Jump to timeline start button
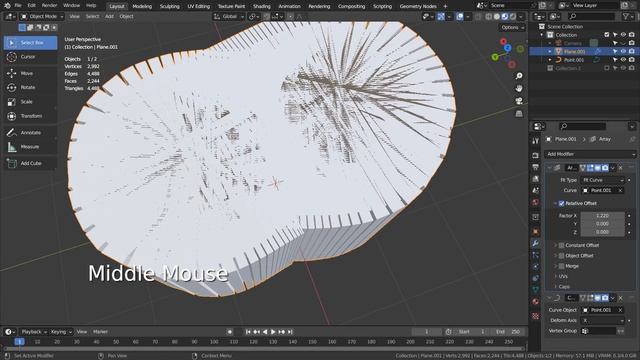 tap(248, 332)
